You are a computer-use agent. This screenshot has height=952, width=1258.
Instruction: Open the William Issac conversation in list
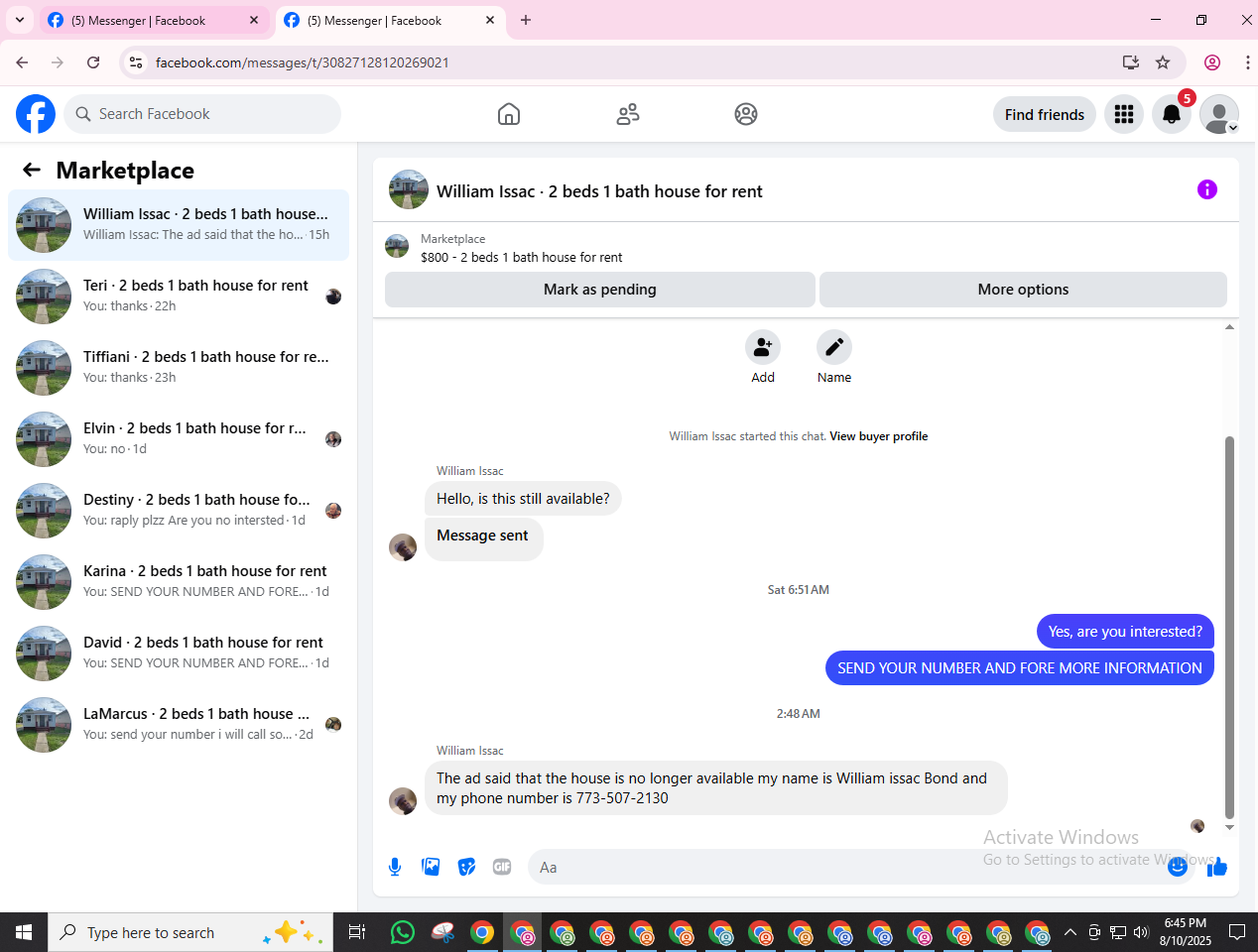point(179,225)
